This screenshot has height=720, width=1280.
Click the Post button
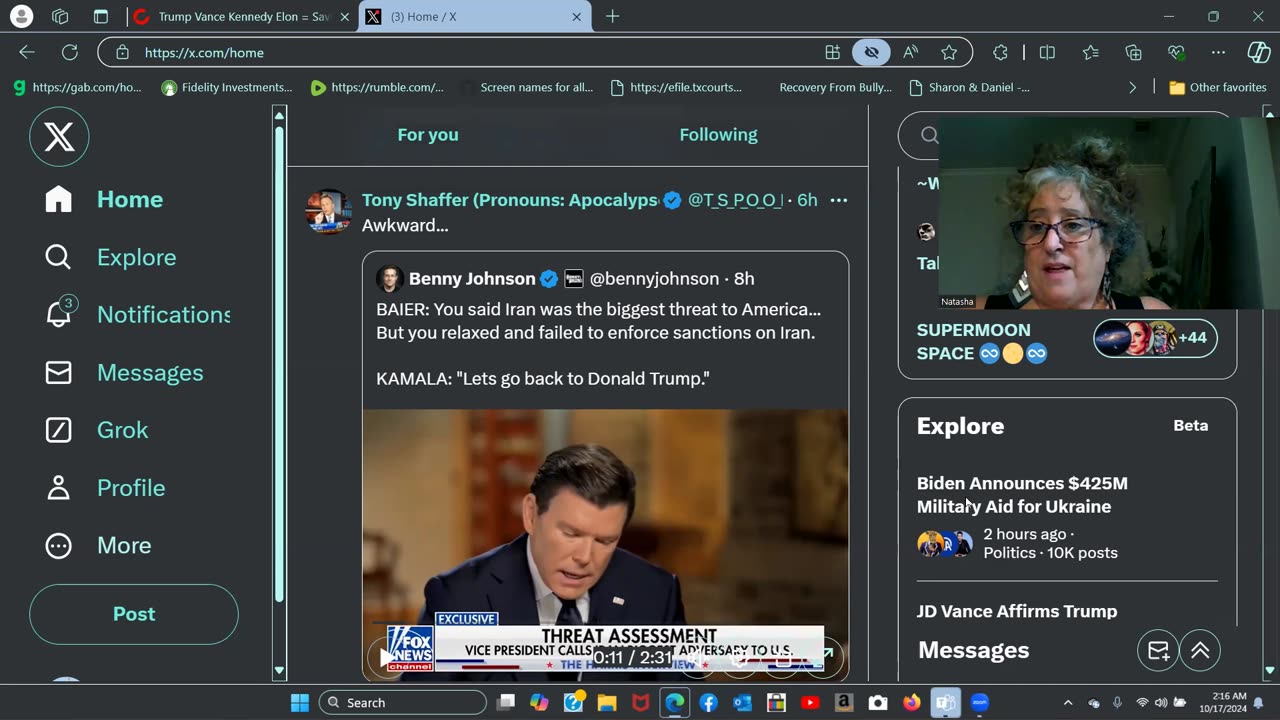click(x=134, y=614)
